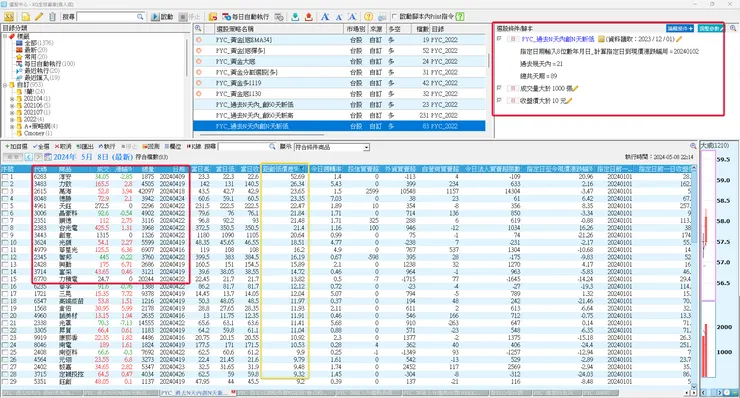This screenshot has height=398, width=740.
Task: Click 回測 backtest item in results toolbar
Action: pos(151,147)
